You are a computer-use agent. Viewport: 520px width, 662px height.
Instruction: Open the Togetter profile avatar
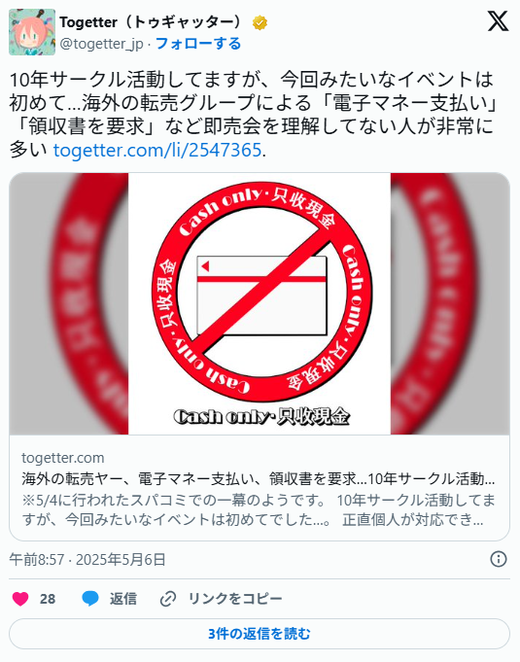pyautogui.click(x=32, y=32)
